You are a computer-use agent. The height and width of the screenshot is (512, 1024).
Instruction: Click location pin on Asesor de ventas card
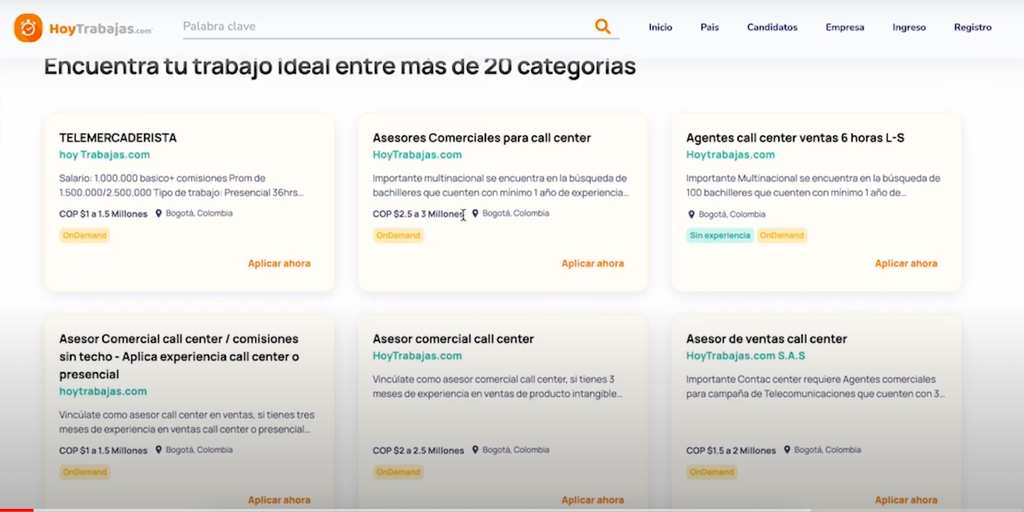coord(787,450)
